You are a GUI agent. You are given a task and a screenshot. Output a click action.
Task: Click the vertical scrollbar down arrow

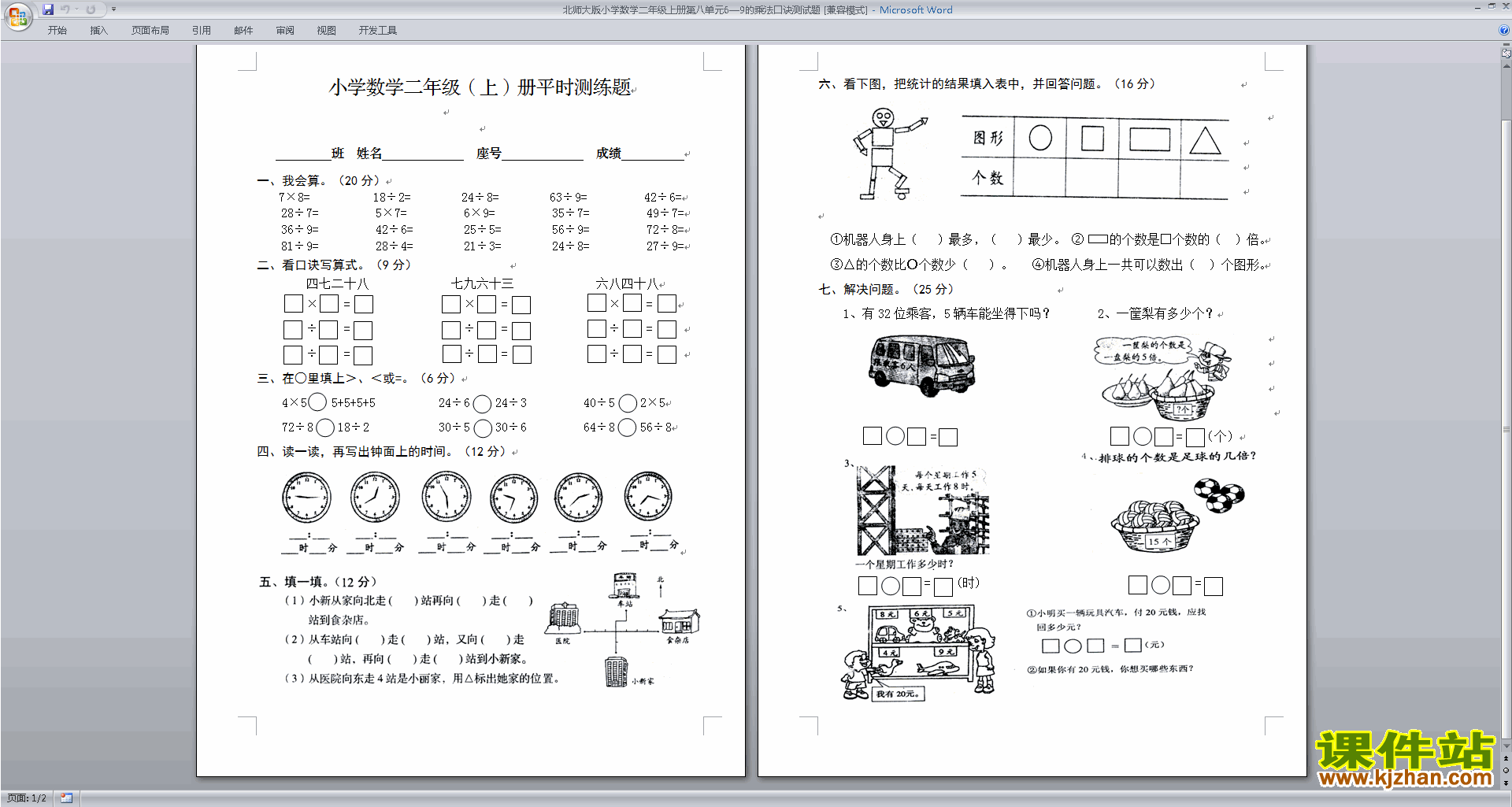(1506, 746)
